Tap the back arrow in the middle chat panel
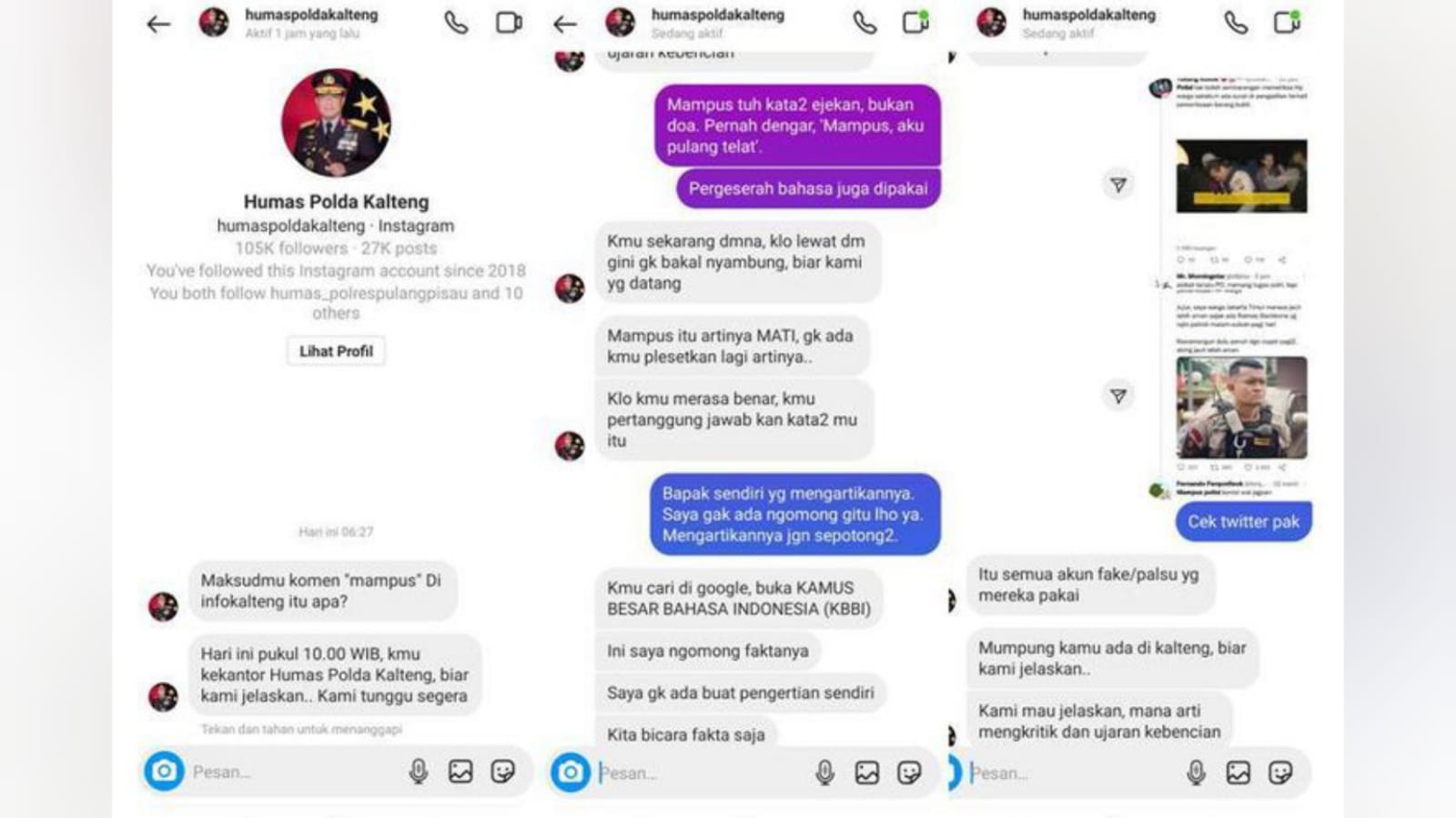The height and width of the screenshot is (818, 1456). click(x=565, y=25)
